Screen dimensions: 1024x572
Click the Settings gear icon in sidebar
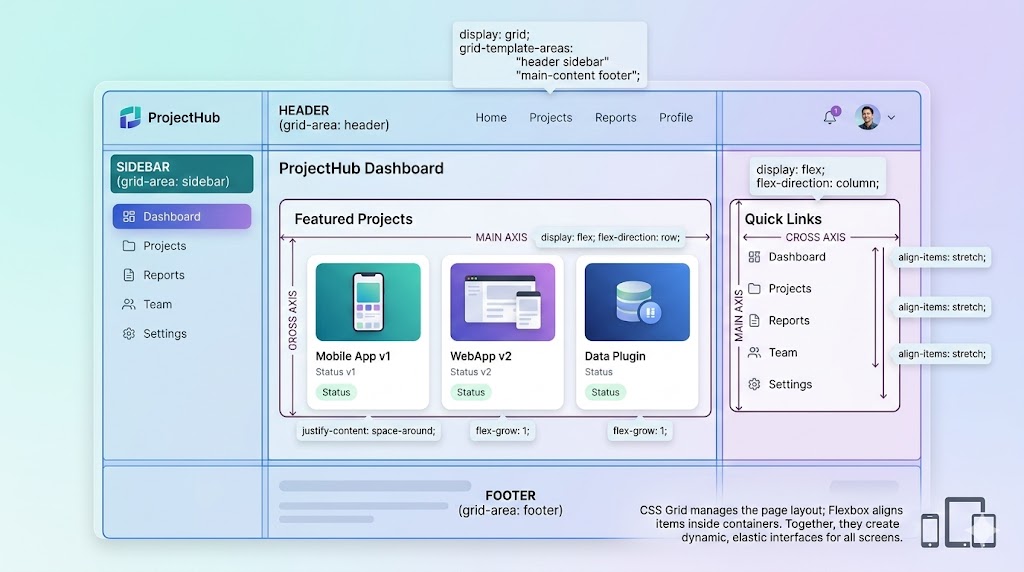128,334
